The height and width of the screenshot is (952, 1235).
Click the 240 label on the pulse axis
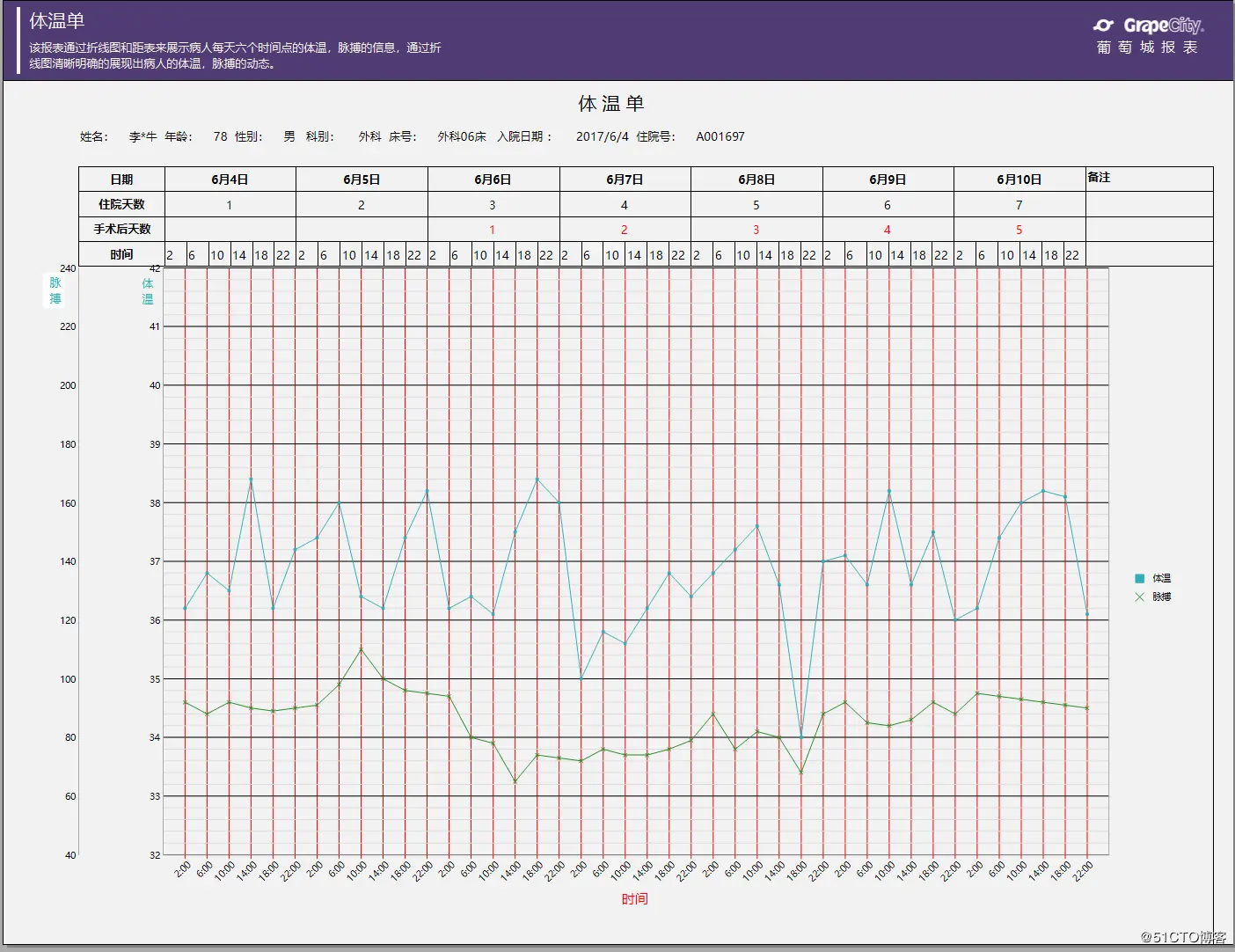68,268
